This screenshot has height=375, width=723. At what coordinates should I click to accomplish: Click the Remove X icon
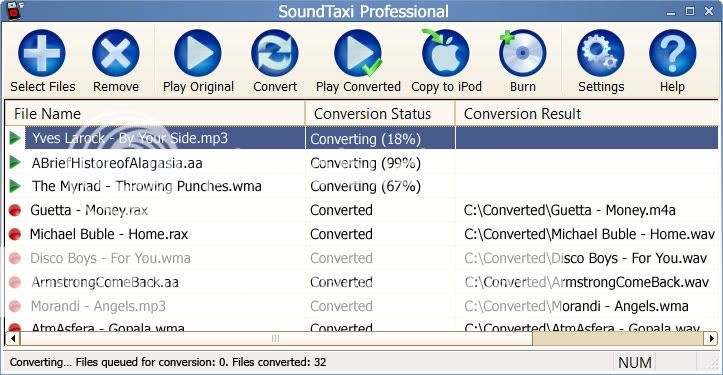(116, 54)
